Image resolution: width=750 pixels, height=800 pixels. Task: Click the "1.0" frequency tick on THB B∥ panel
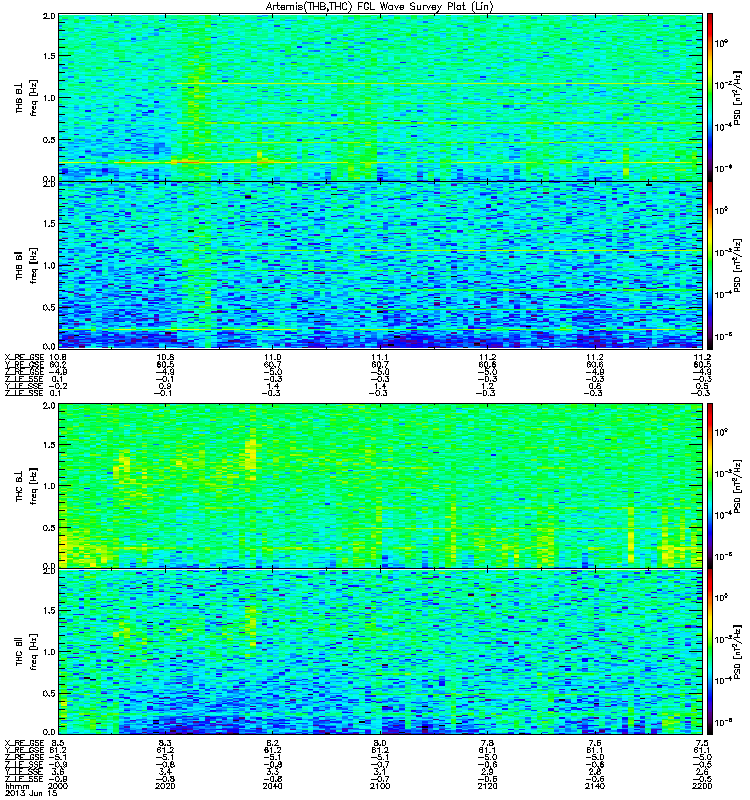click(49, 265)
